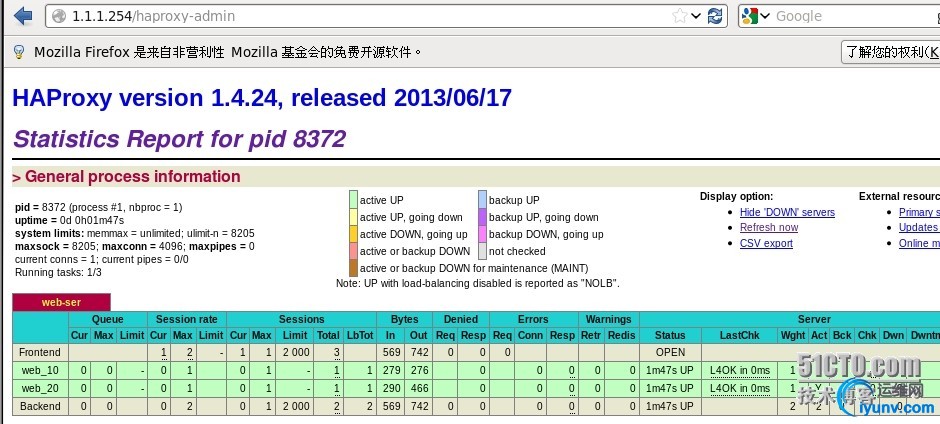Click the Retr warnings column header
Viewport: 940px width, 424px height.
pos(592,336)
